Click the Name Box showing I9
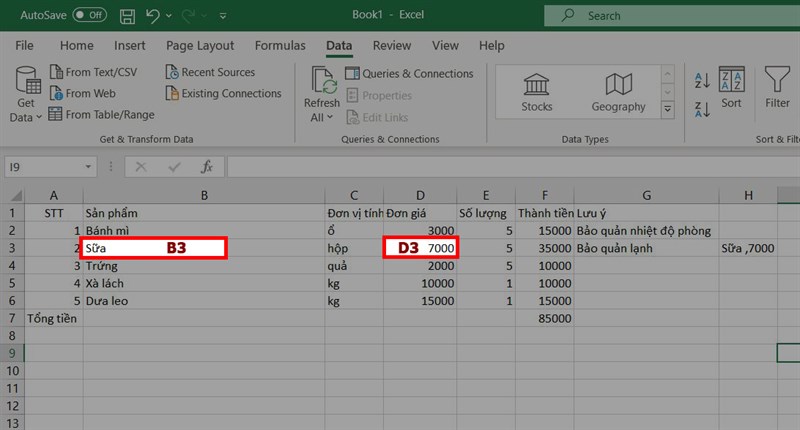This screenshot has width=800, height=430. (43, 167)
